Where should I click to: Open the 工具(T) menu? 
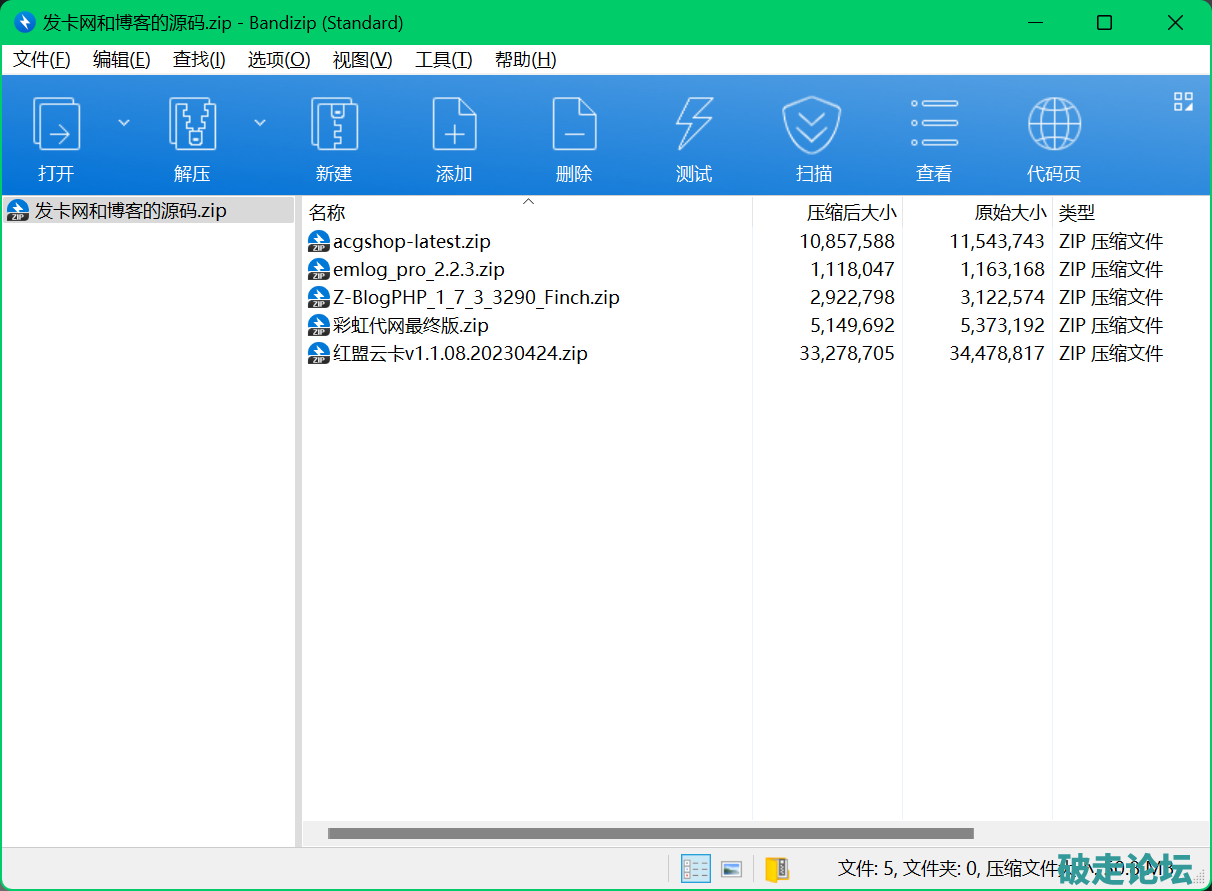(x=443, y=60)
